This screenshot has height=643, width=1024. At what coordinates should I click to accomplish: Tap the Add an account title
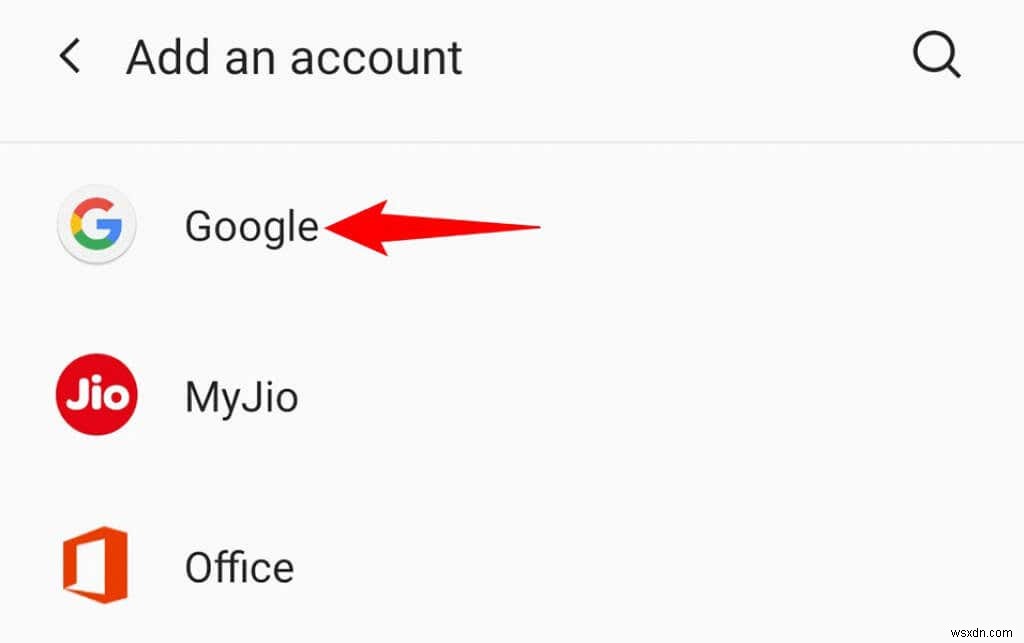pyautogui.click(x=293, y=56)
